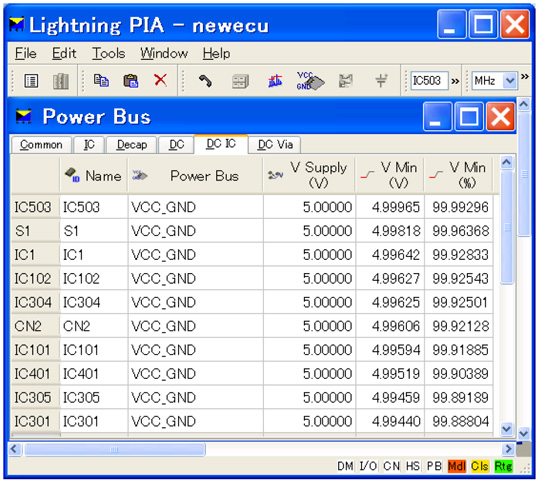Click the IC305 name cell
The height and width of the screenshot is (482, 540).
point(94,397)
